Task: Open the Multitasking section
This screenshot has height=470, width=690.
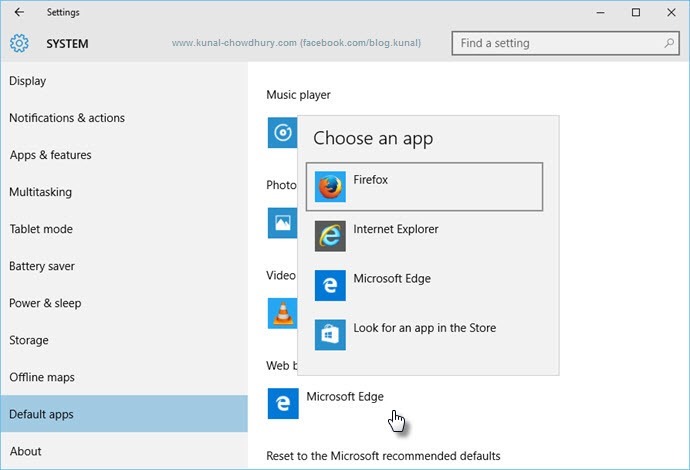Action: (x=124, y=192)
